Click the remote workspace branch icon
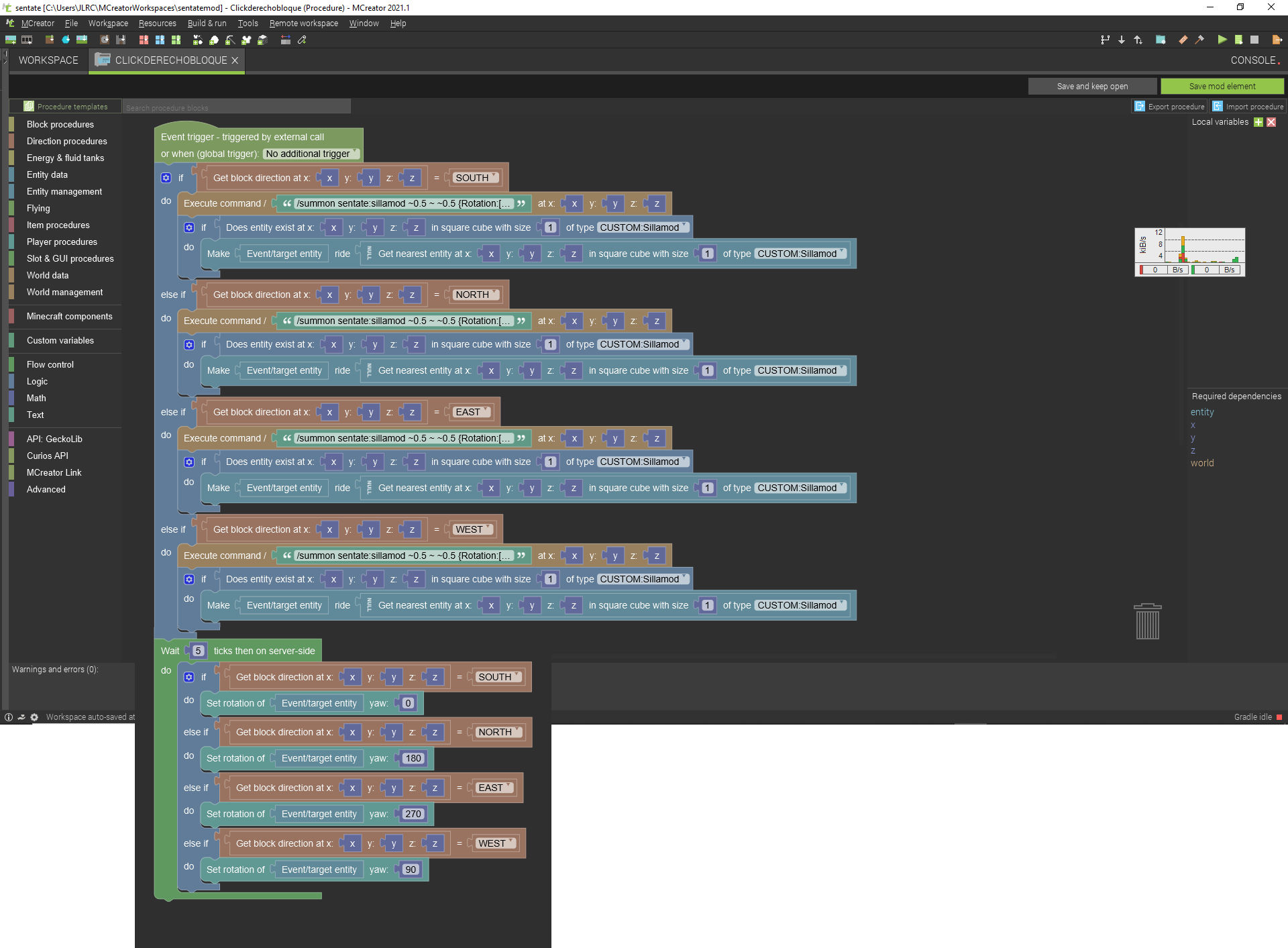This screenshot has height=948, width=1288. pyautogui.click(x=1105, y=40)
